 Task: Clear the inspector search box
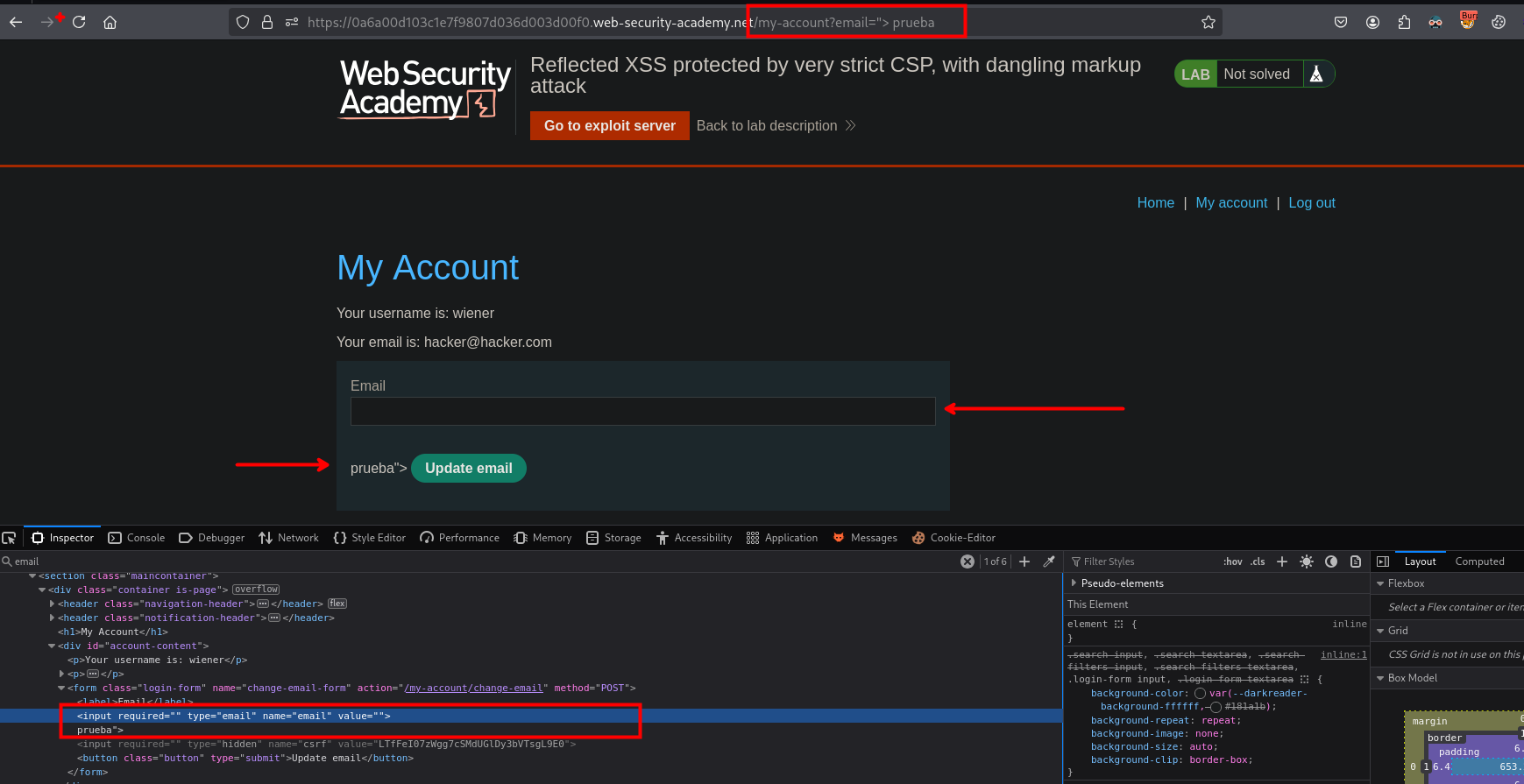(967, 562)
